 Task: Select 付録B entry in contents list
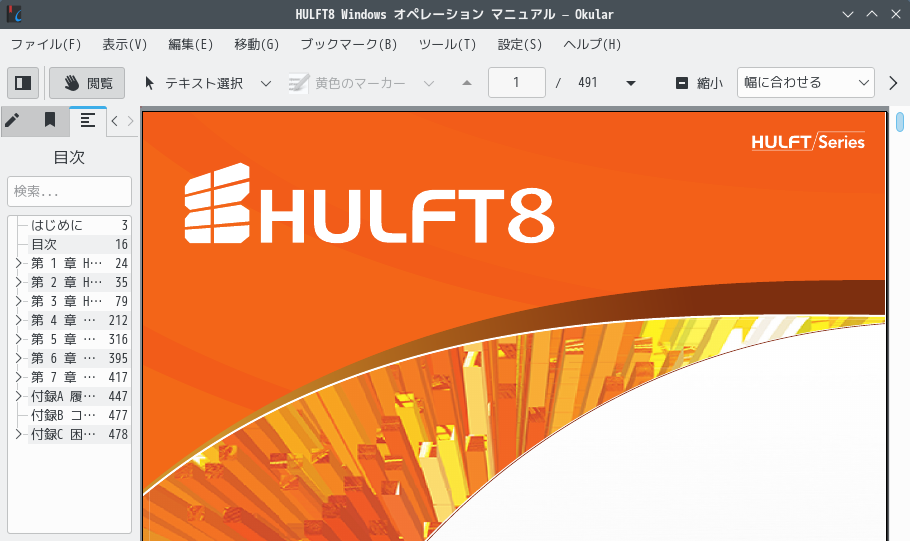[62, 415]
